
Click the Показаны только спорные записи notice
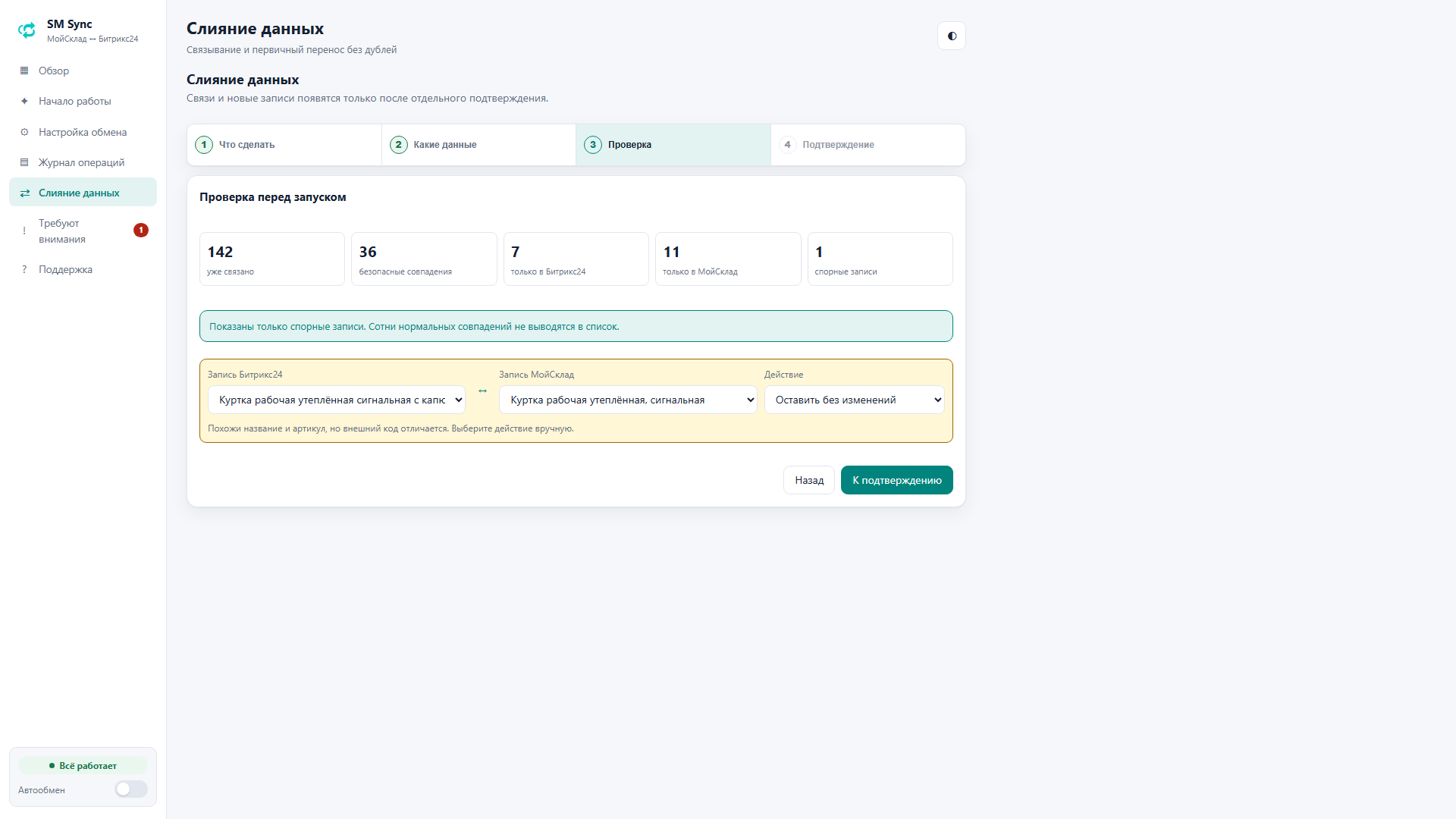(576, 326)
